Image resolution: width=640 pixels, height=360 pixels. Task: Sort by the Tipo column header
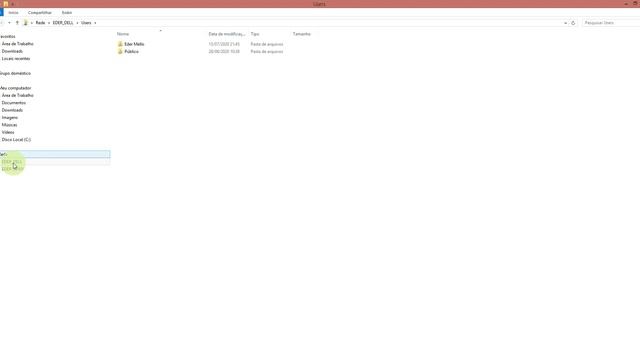coord(255,34)
